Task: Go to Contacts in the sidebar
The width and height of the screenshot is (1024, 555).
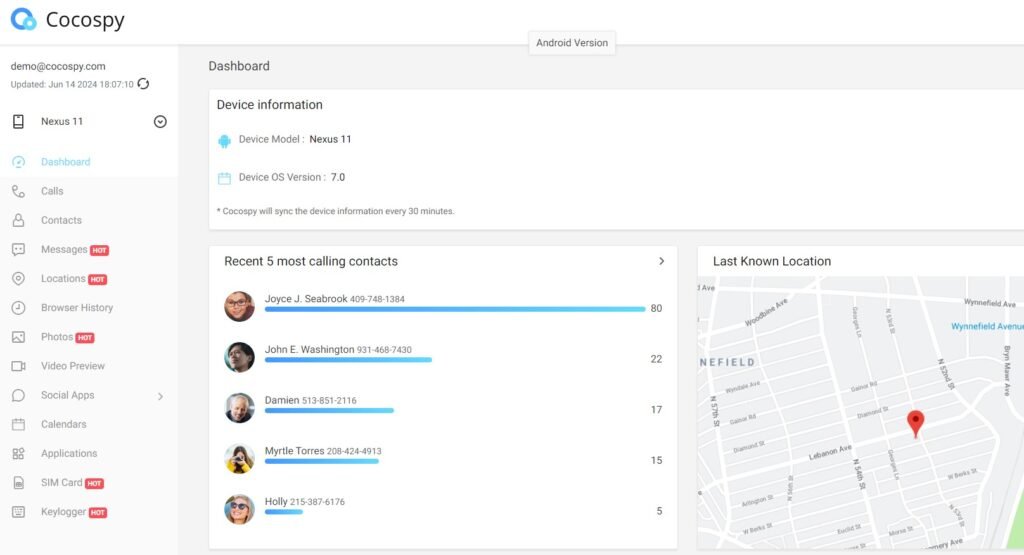Action: pos(61,220)
